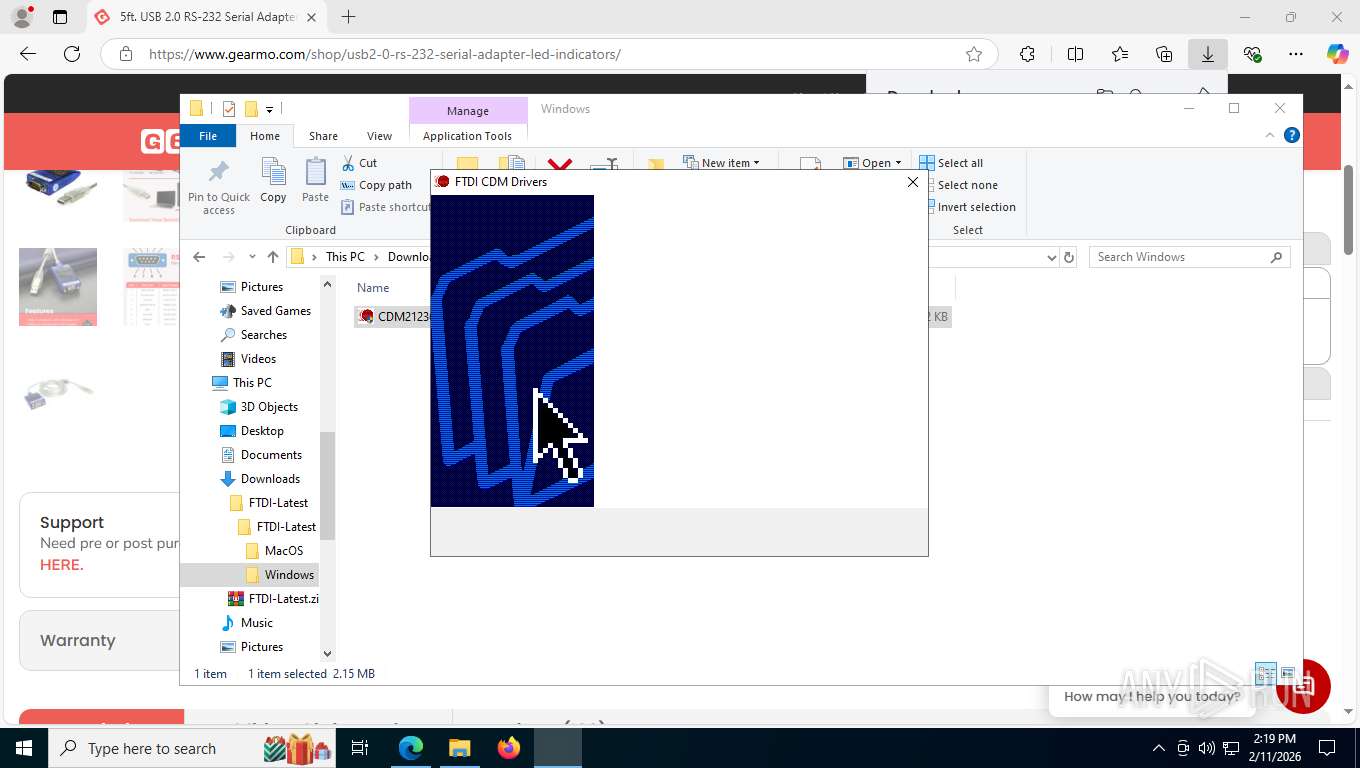The height and width of the screenshot is (768, 1360).
Task: Refresh the Explorer folder view
Action: [x=1069, y=257]
